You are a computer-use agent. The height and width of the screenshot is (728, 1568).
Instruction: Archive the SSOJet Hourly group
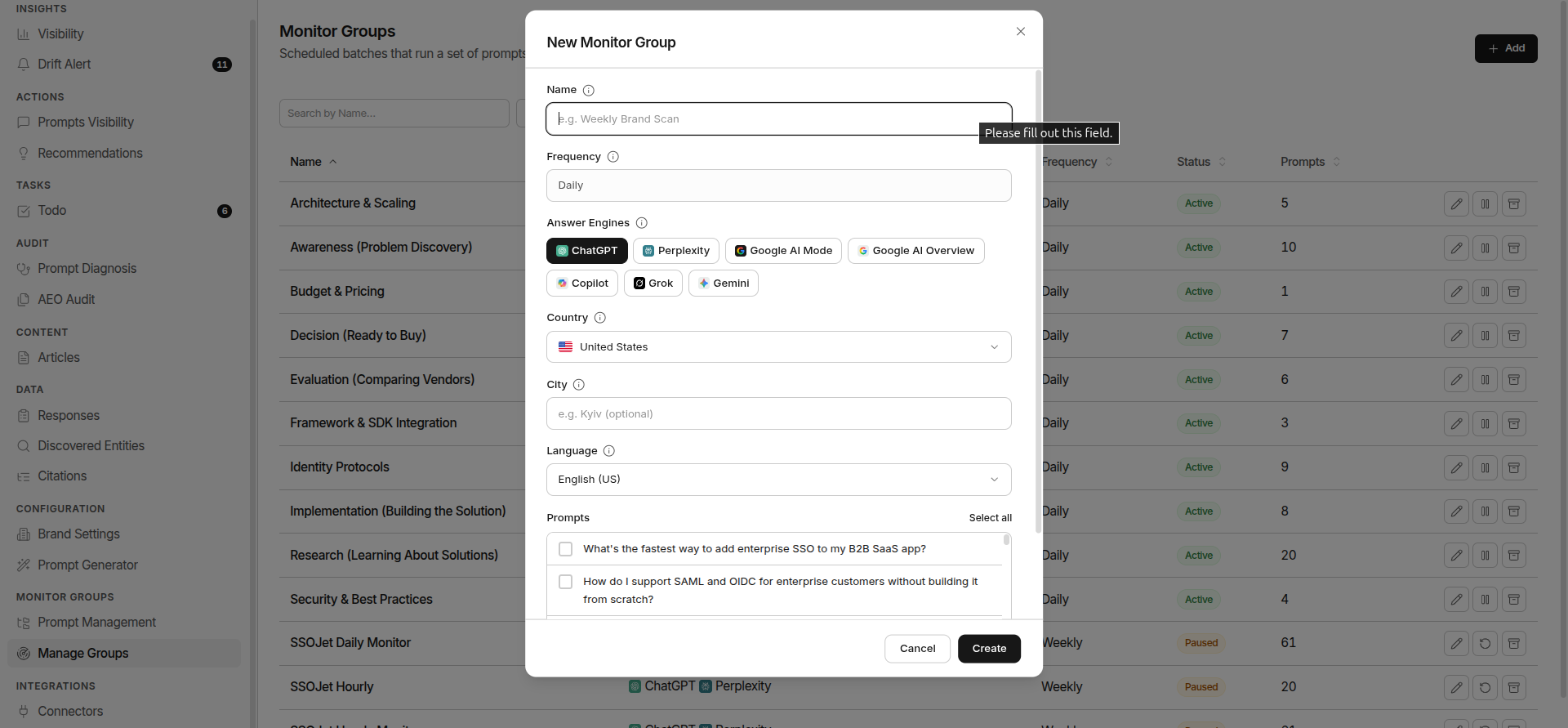(x=1513, y=687)
